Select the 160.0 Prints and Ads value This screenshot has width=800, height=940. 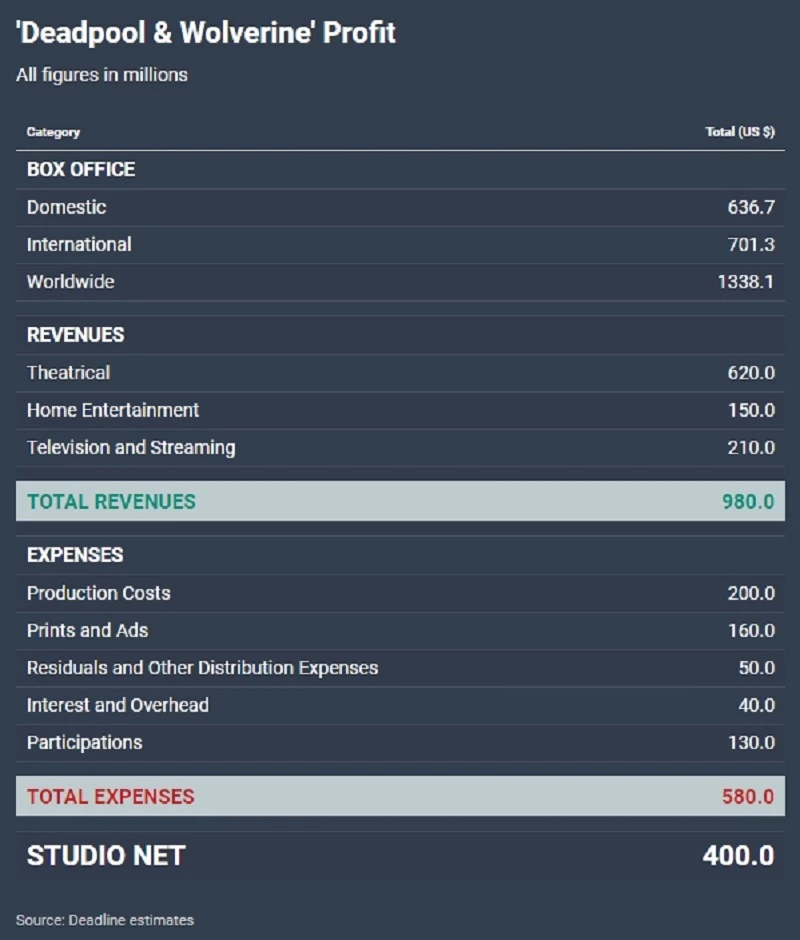pos(751,631)
